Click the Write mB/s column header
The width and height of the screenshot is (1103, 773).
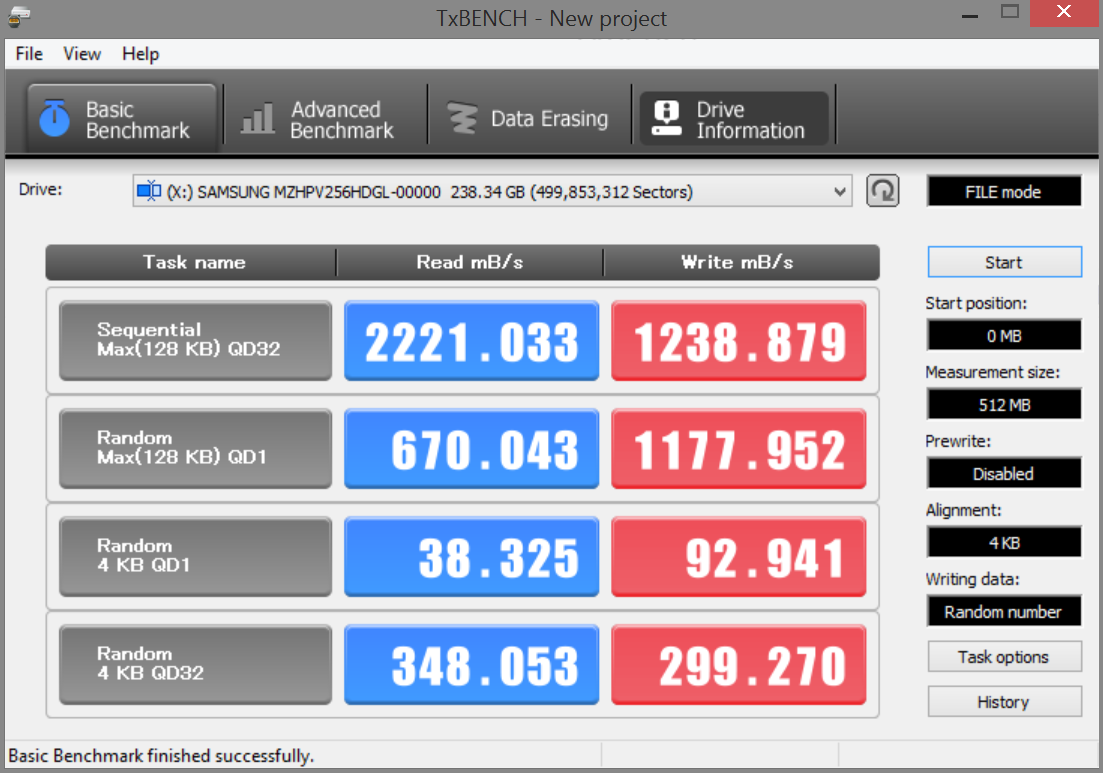(741, 262)
